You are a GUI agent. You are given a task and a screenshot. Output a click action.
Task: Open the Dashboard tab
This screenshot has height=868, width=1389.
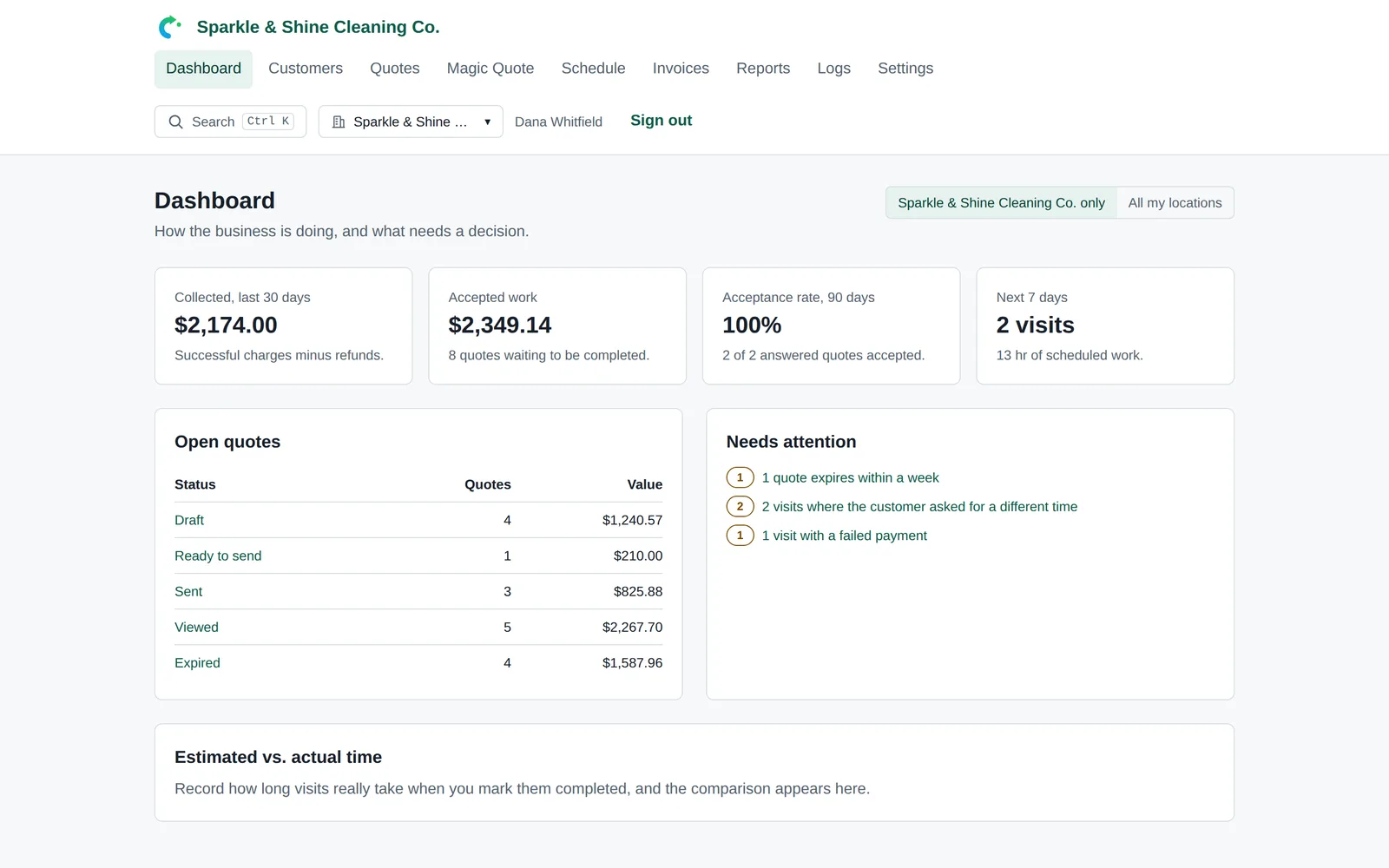tap(203, 69)
